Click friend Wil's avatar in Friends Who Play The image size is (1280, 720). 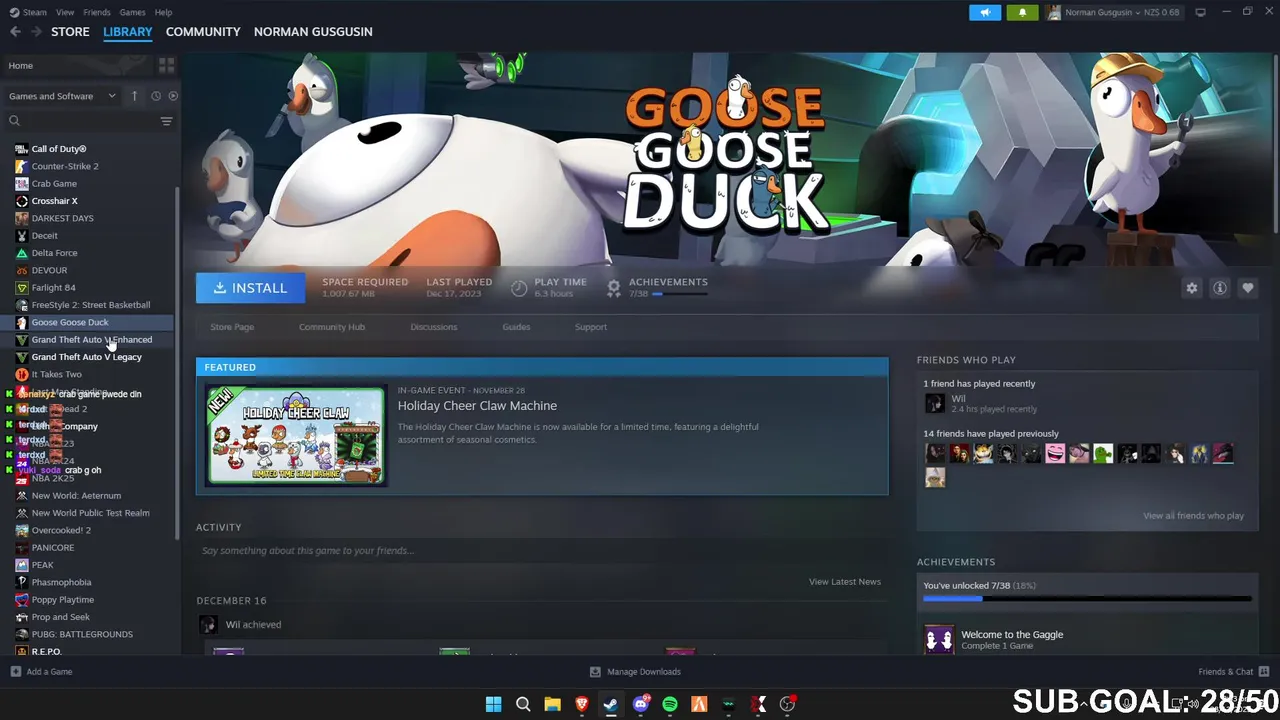pyautogui.click(x=935, y=403)
